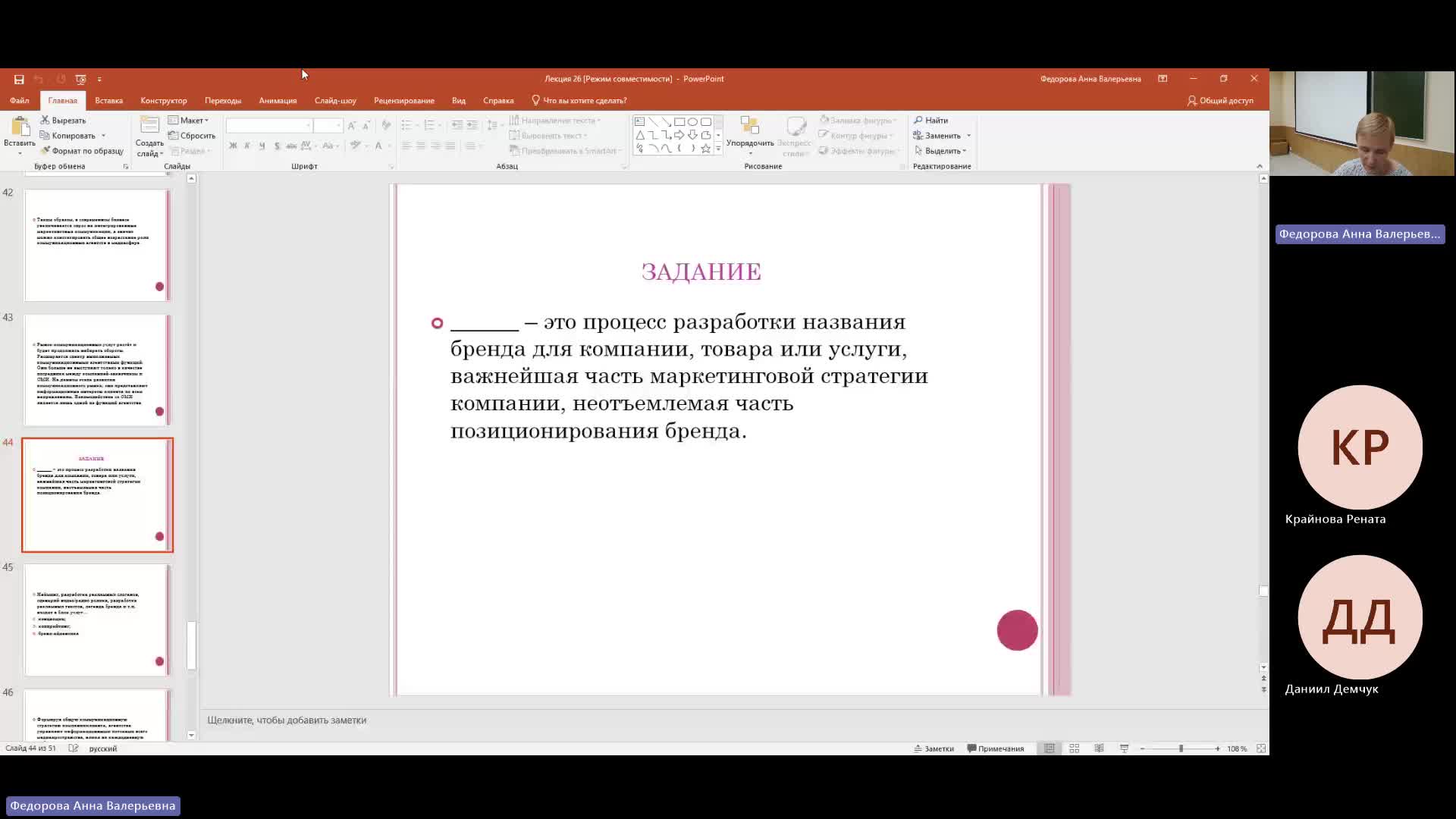Open the Help (Справка) tab
1456x819 pixels.
[x=498, y=101]
